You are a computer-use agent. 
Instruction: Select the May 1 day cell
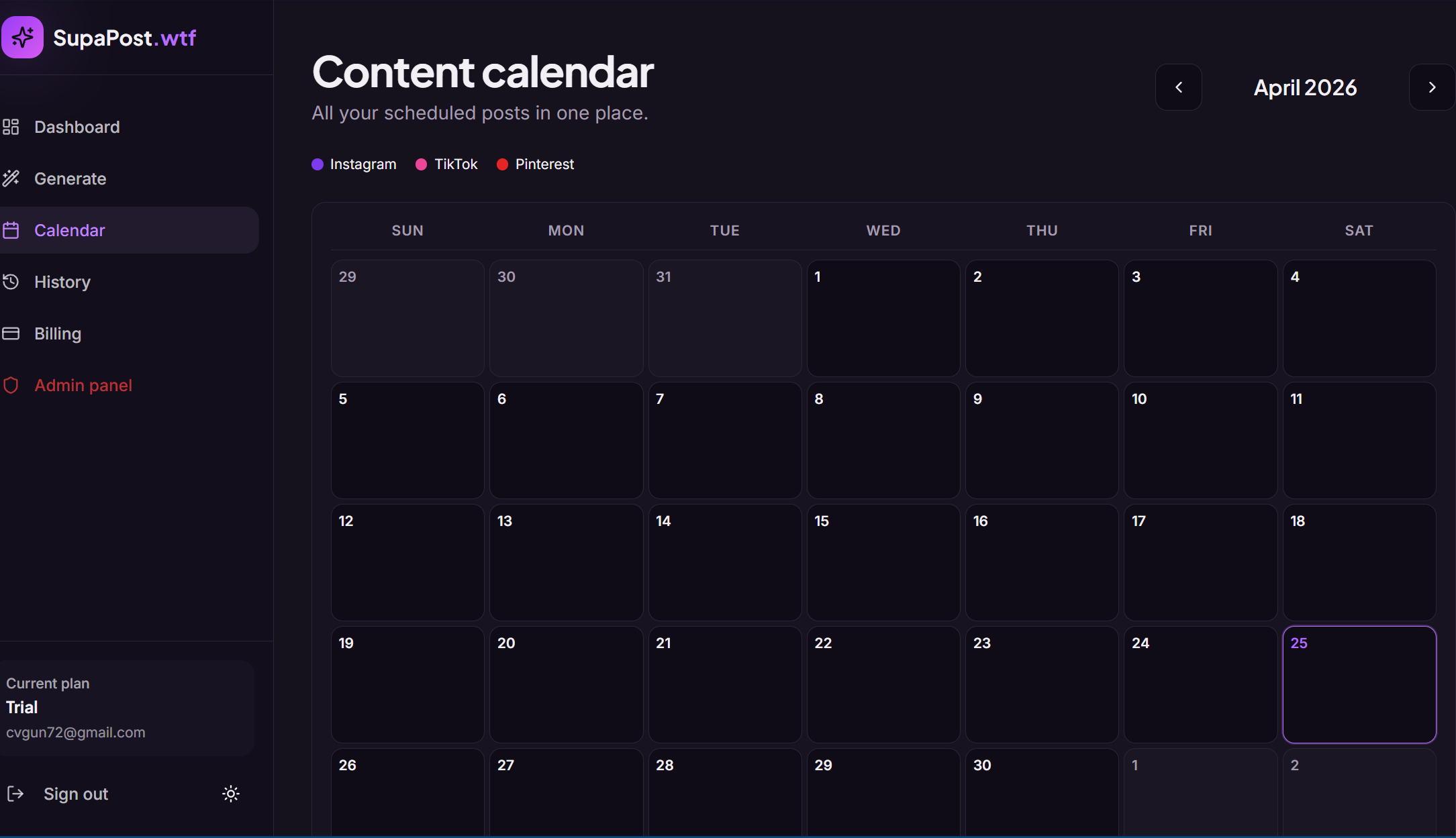click(1201, 793)
